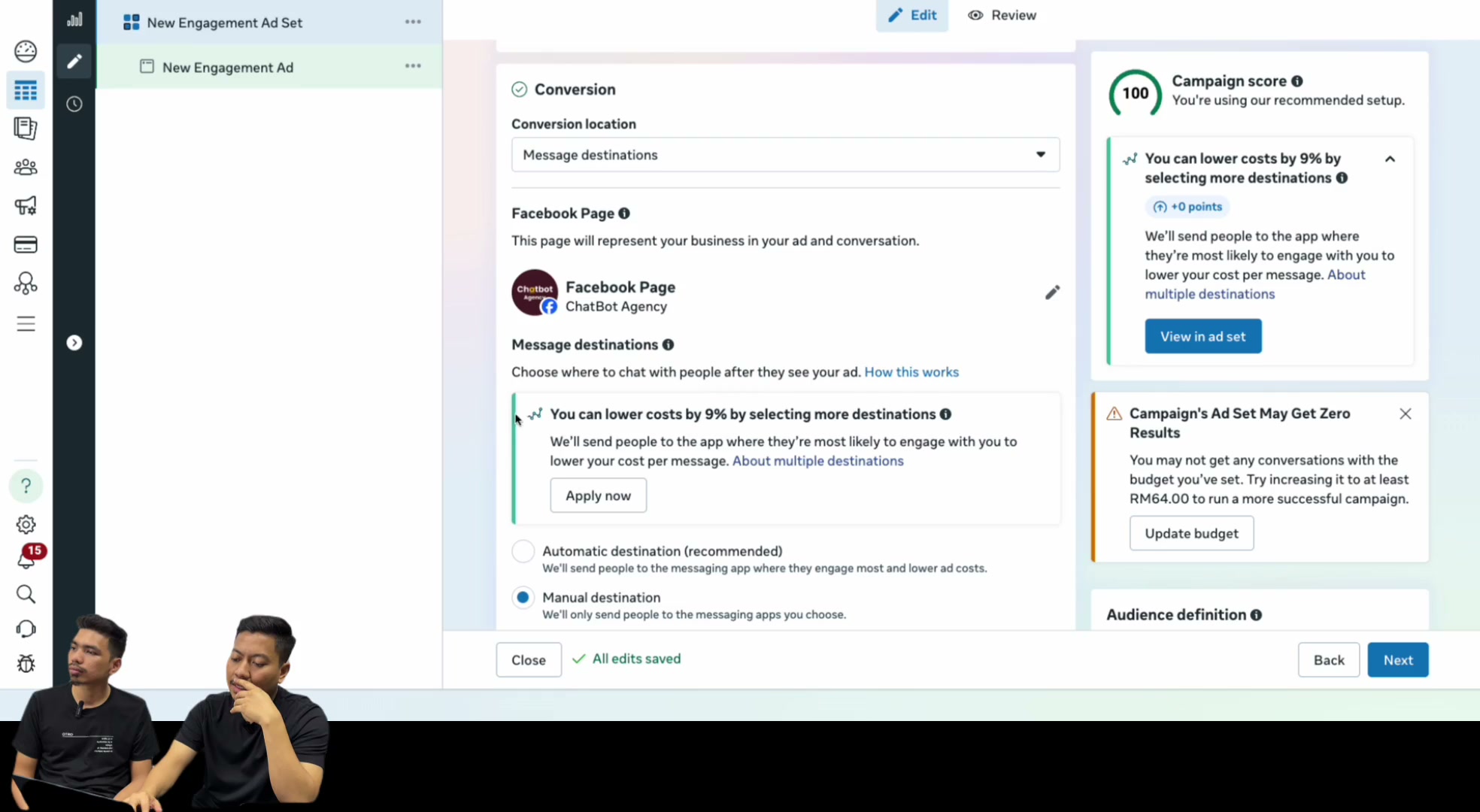
Task: Open the Campaigns table grid icon
Action: click(26, 91)
